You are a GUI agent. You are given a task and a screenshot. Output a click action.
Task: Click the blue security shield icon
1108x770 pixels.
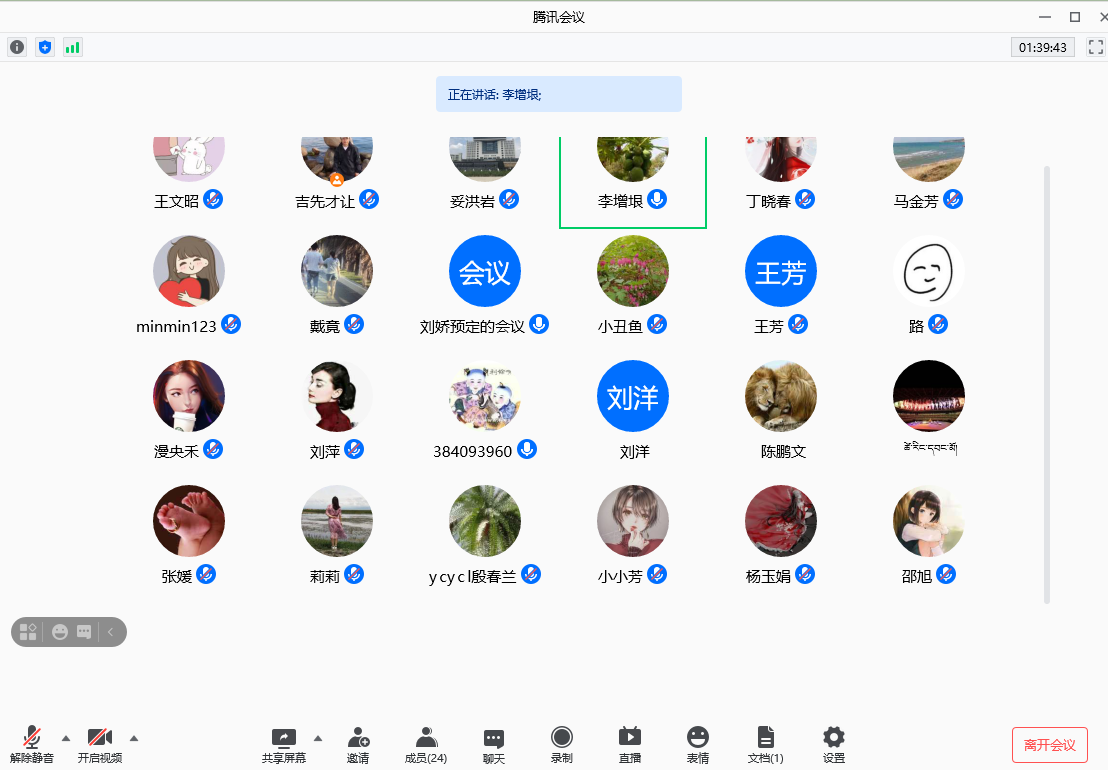[x=44, y=47]
